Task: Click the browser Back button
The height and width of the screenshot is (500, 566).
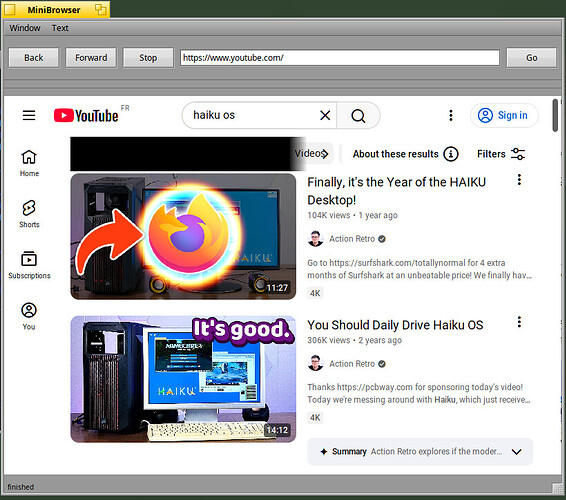Action: pyautogui.click(x=34, y=58)
